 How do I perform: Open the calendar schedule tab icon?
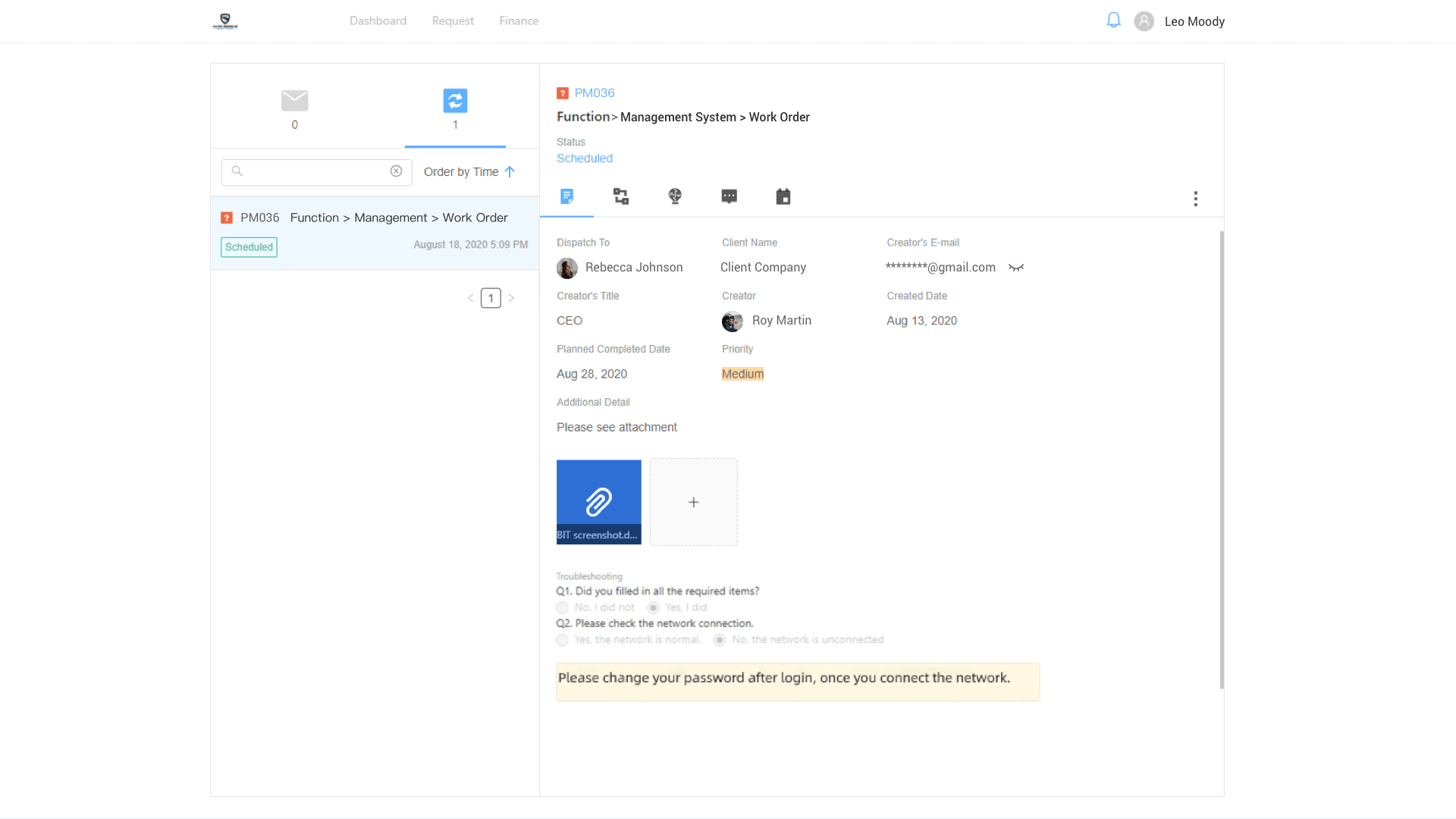coord(783,197)
